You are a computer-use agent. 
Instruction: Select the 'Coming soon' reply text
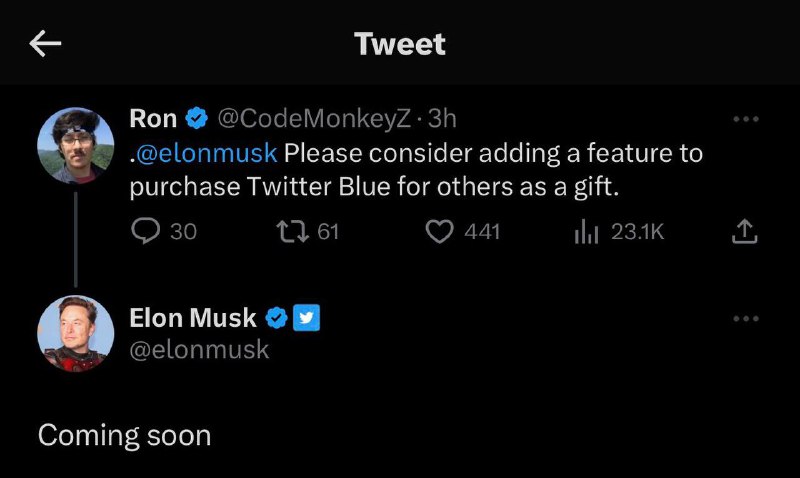click(x=124, y=435)
